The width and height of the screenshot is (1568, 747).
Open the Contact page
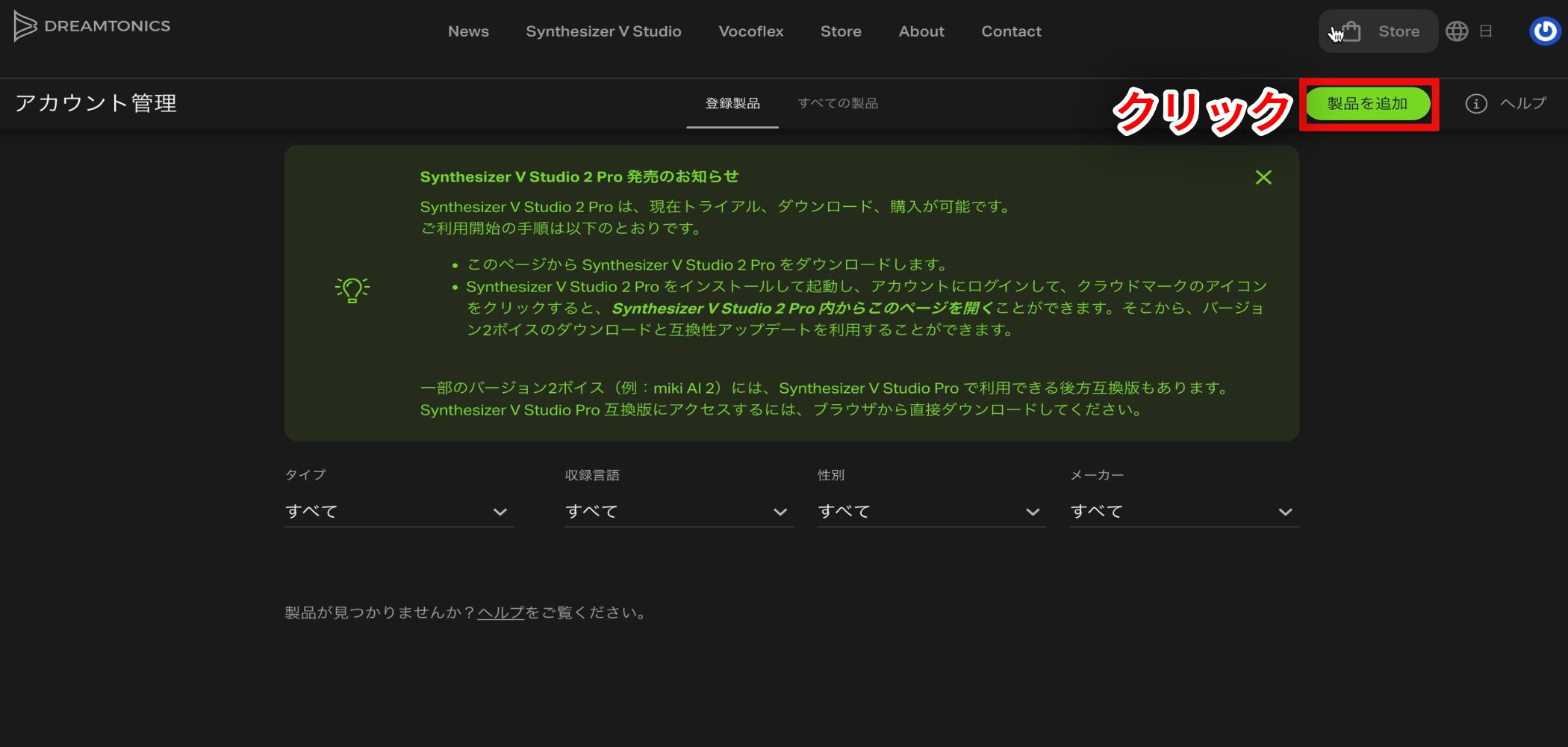click(x=1011, y=31)
